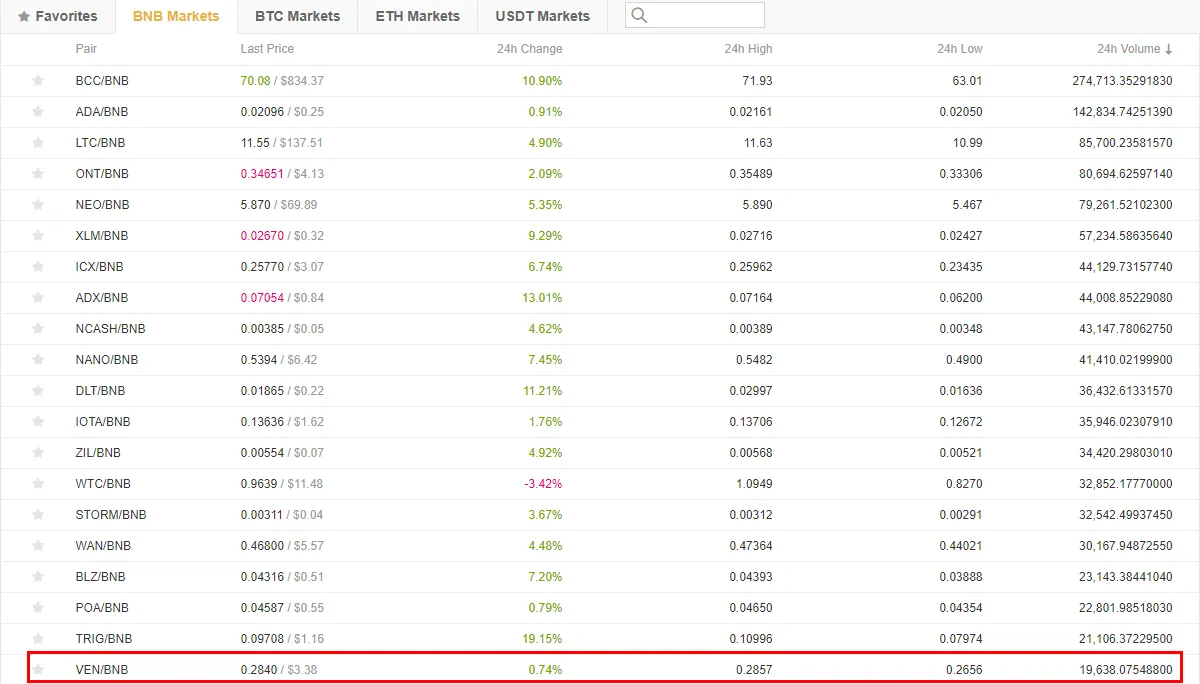Favorite the XLM/BNB star icon
This screenshot has width=1200, height=684.
pos(38,236)
